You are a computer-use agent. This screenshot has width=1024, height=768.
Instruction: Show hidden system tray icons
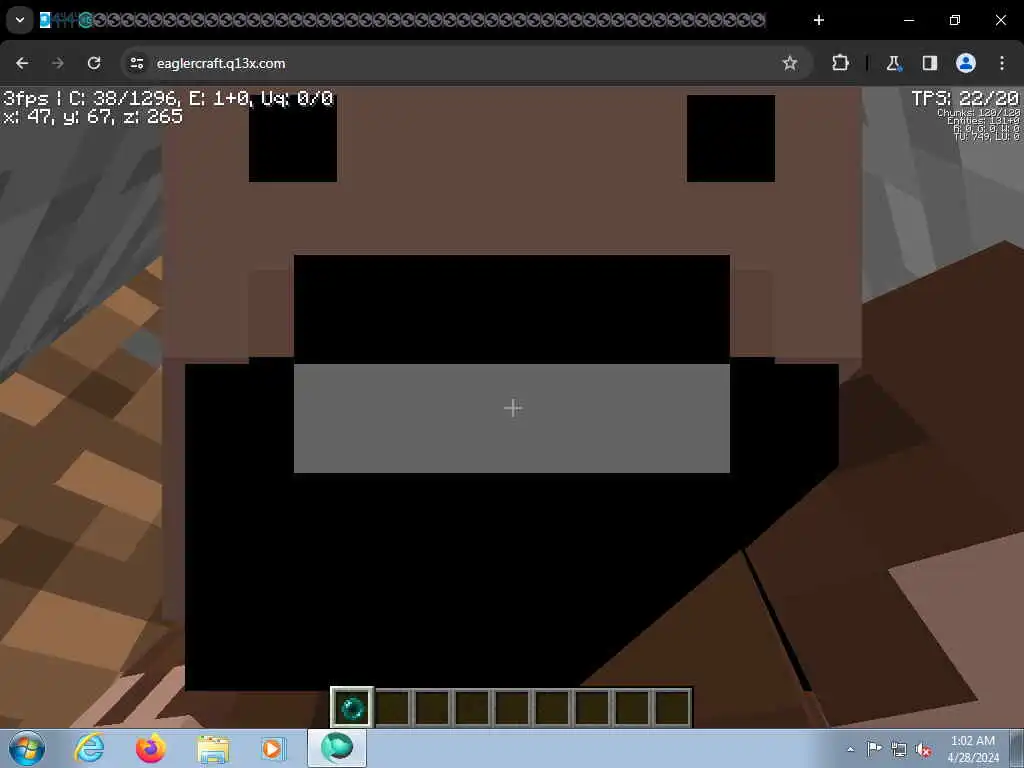(x=850, y=749)
